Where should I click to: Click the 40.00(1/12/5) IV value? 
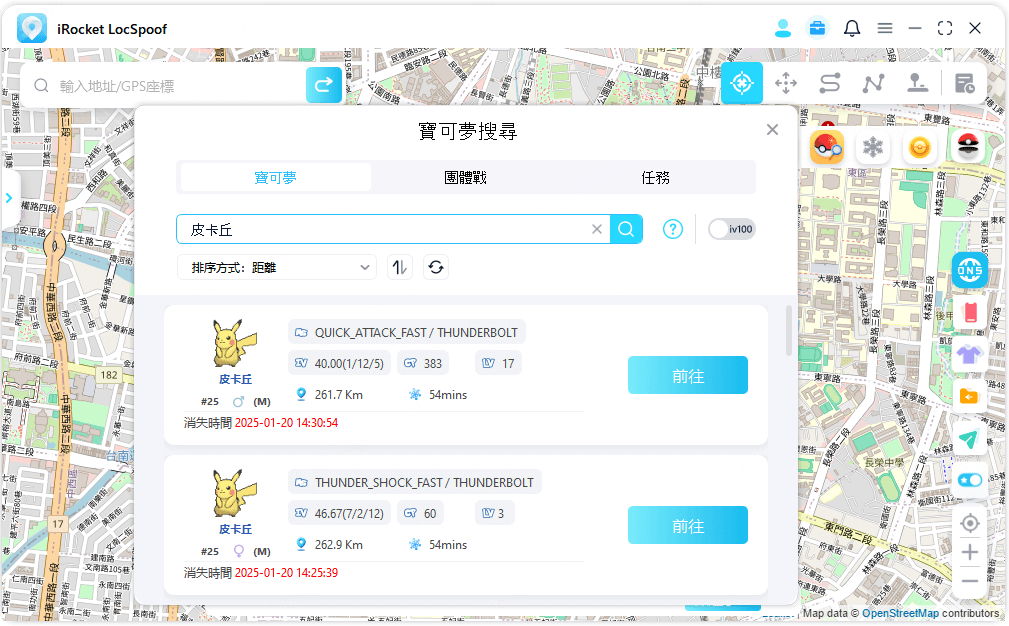[339, 364]
